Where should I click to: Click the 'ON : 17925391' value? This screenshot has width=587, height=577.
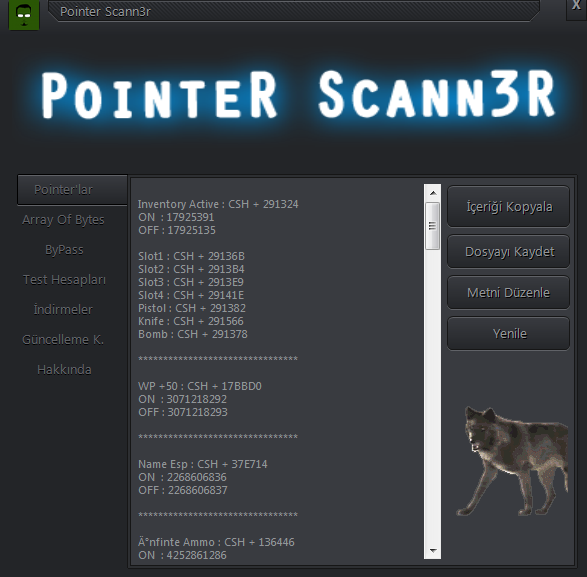coord(176,217)
